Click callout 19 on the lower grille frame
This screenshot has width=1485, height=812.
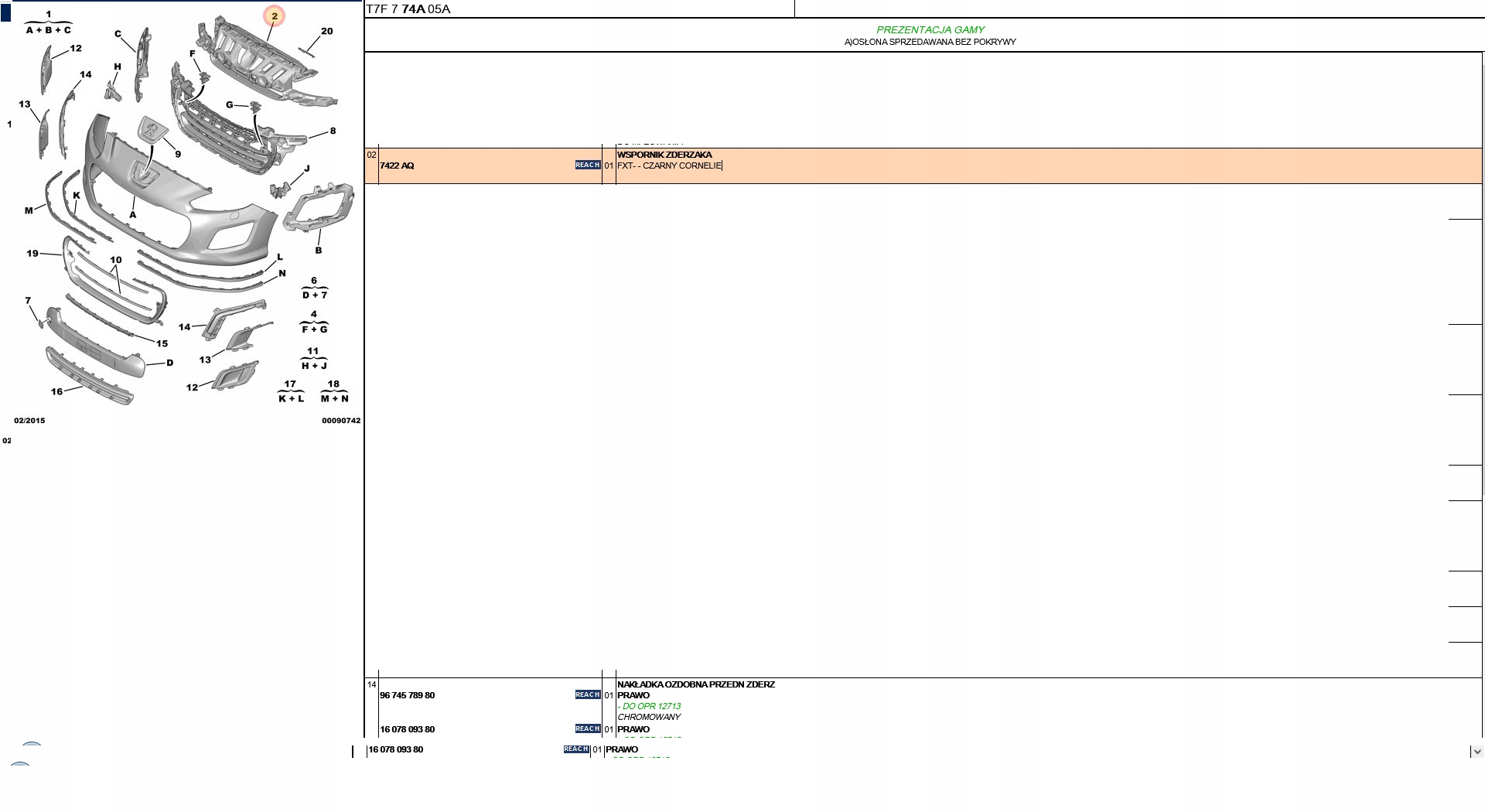pos(32,253)
